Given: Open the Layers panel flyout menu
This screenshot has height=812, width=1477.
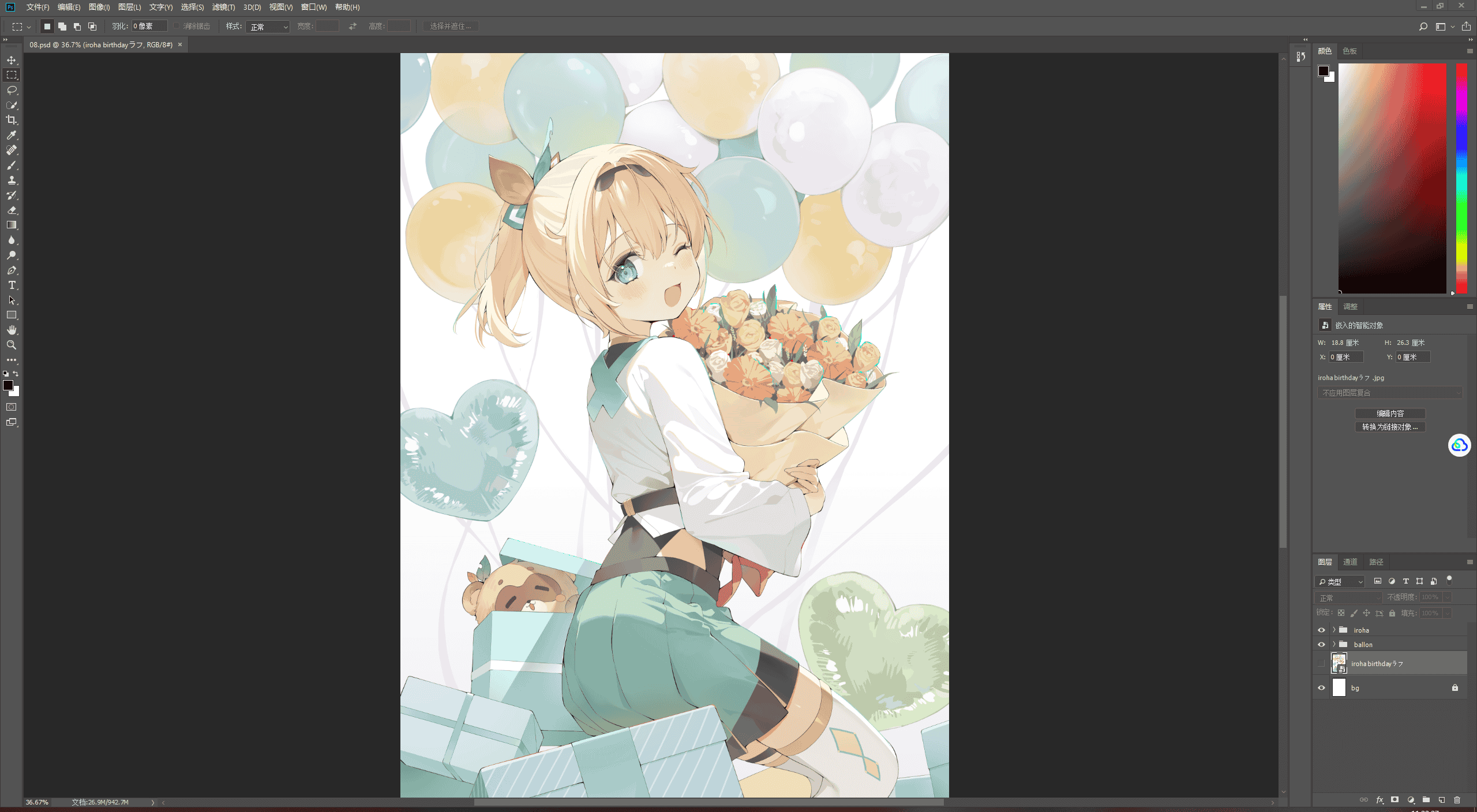Looking at the screenshot, I should (x=1469, y=562).
